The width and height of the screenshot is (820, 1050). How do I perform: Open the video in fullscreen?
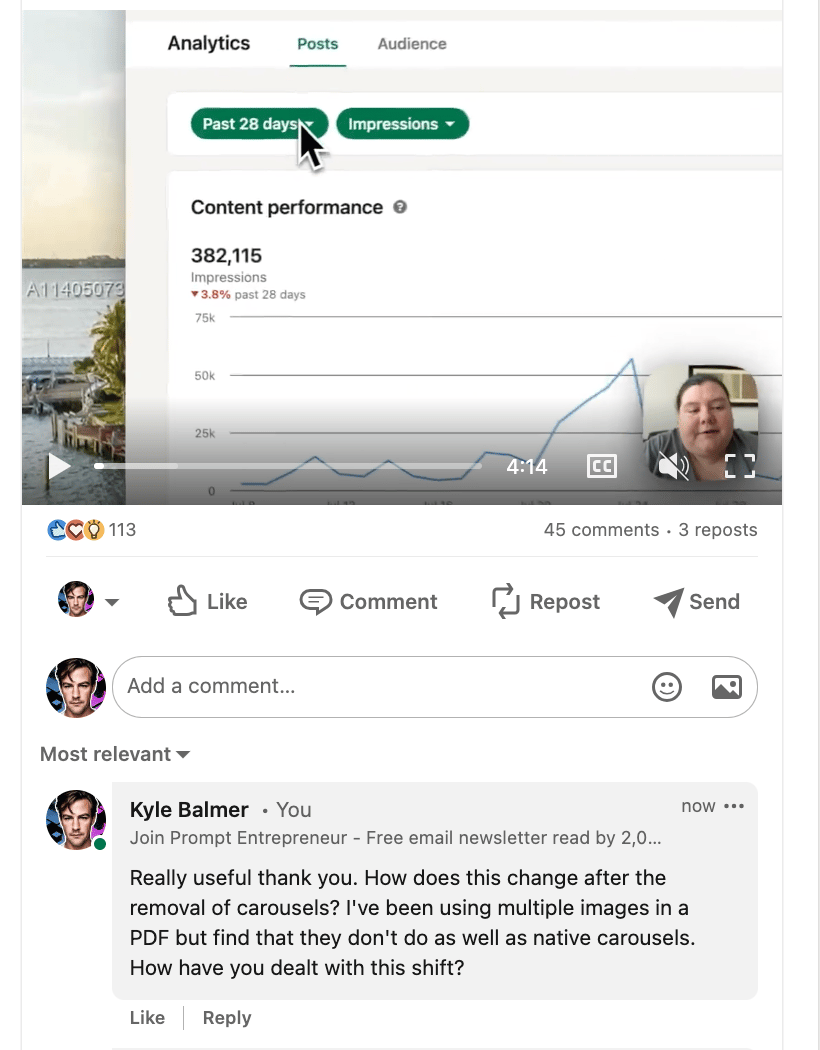click(x=740, y=466)
